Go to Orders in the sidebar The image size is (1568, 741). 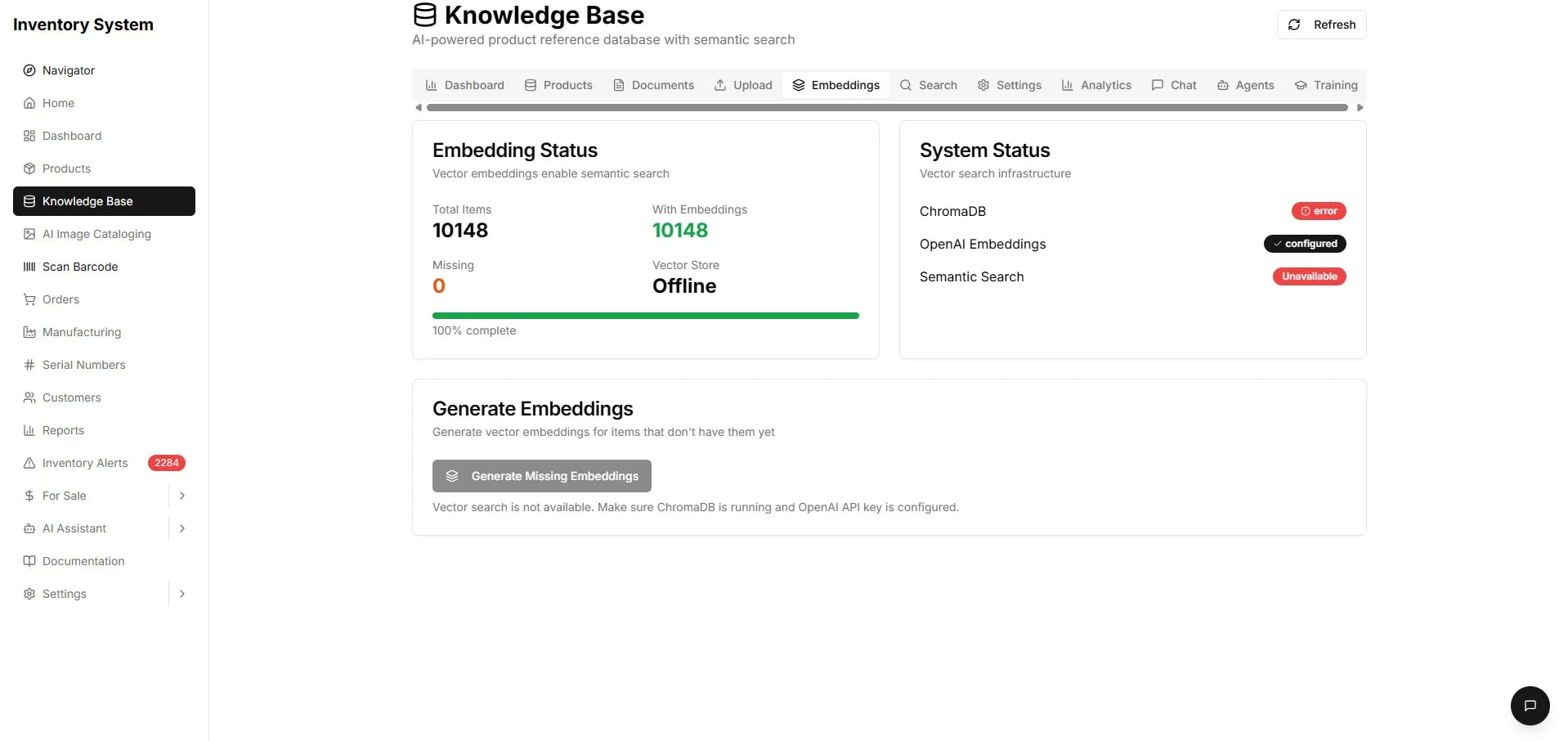click(104, 299)
